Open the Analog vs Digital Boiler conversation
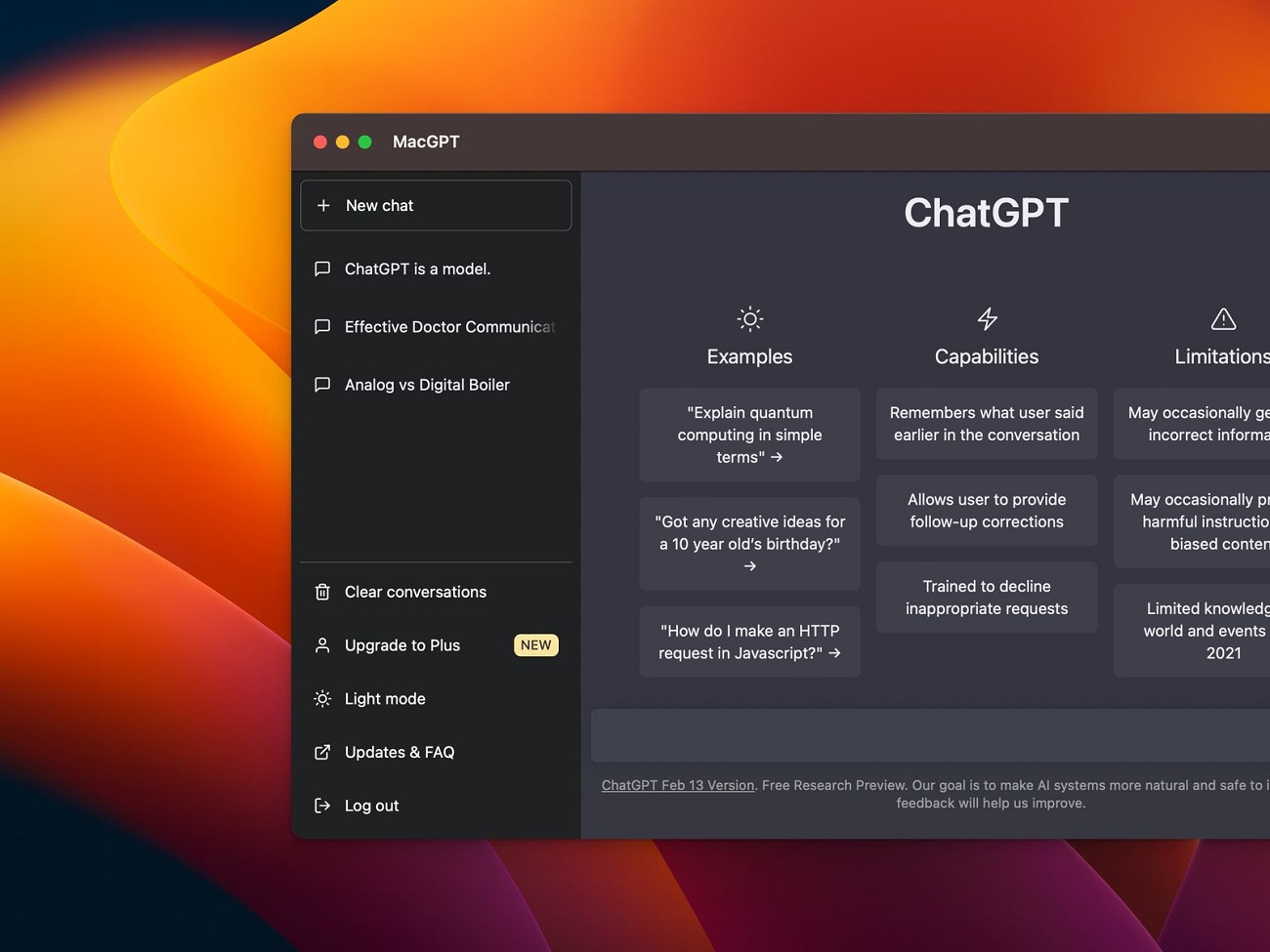Viewport: 1270px width, 952px height. click(436, 385)
